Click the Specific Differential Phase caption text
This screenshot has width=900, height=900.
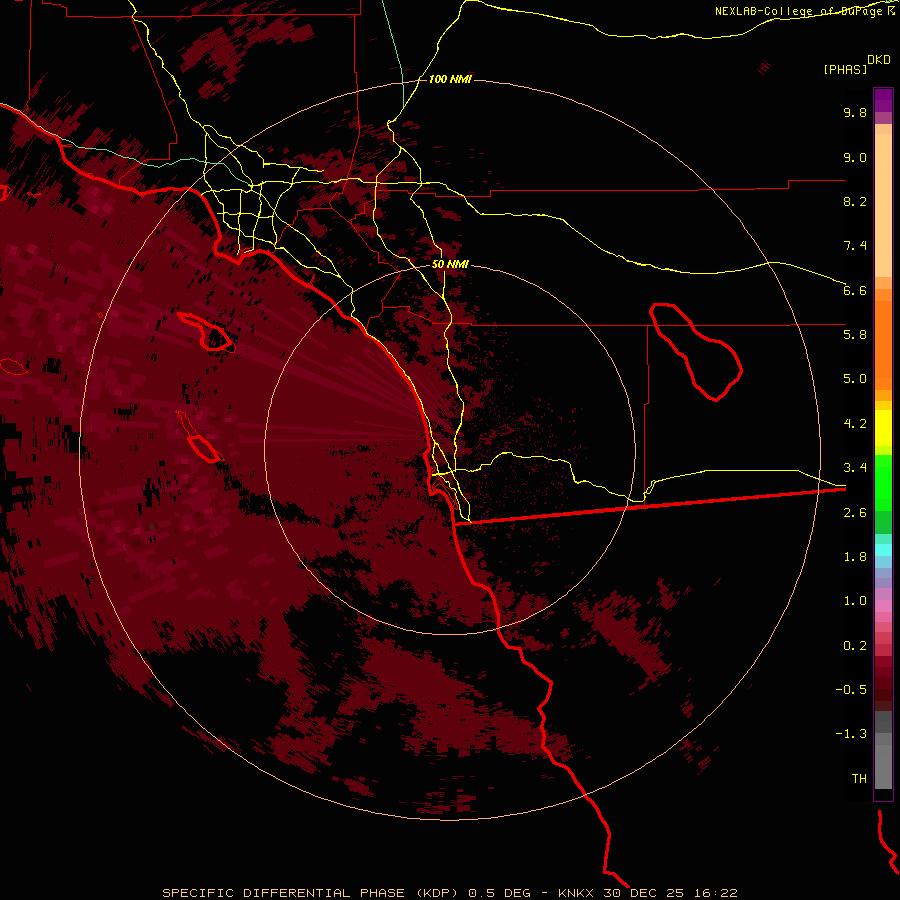click(x=449, y=893)
